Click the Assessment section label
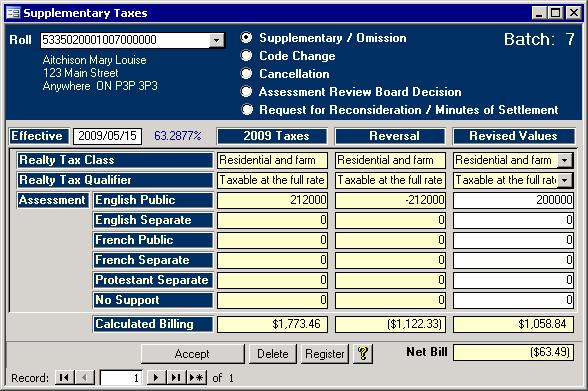The image size is (588, 391). click(52, 200)
